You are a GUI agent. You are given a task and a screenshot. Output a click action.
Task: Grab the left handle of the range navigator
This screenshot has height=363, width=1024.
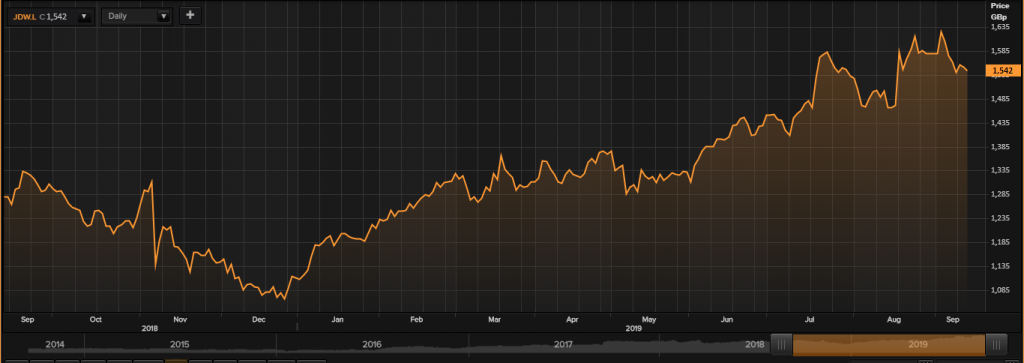point(782,345)
